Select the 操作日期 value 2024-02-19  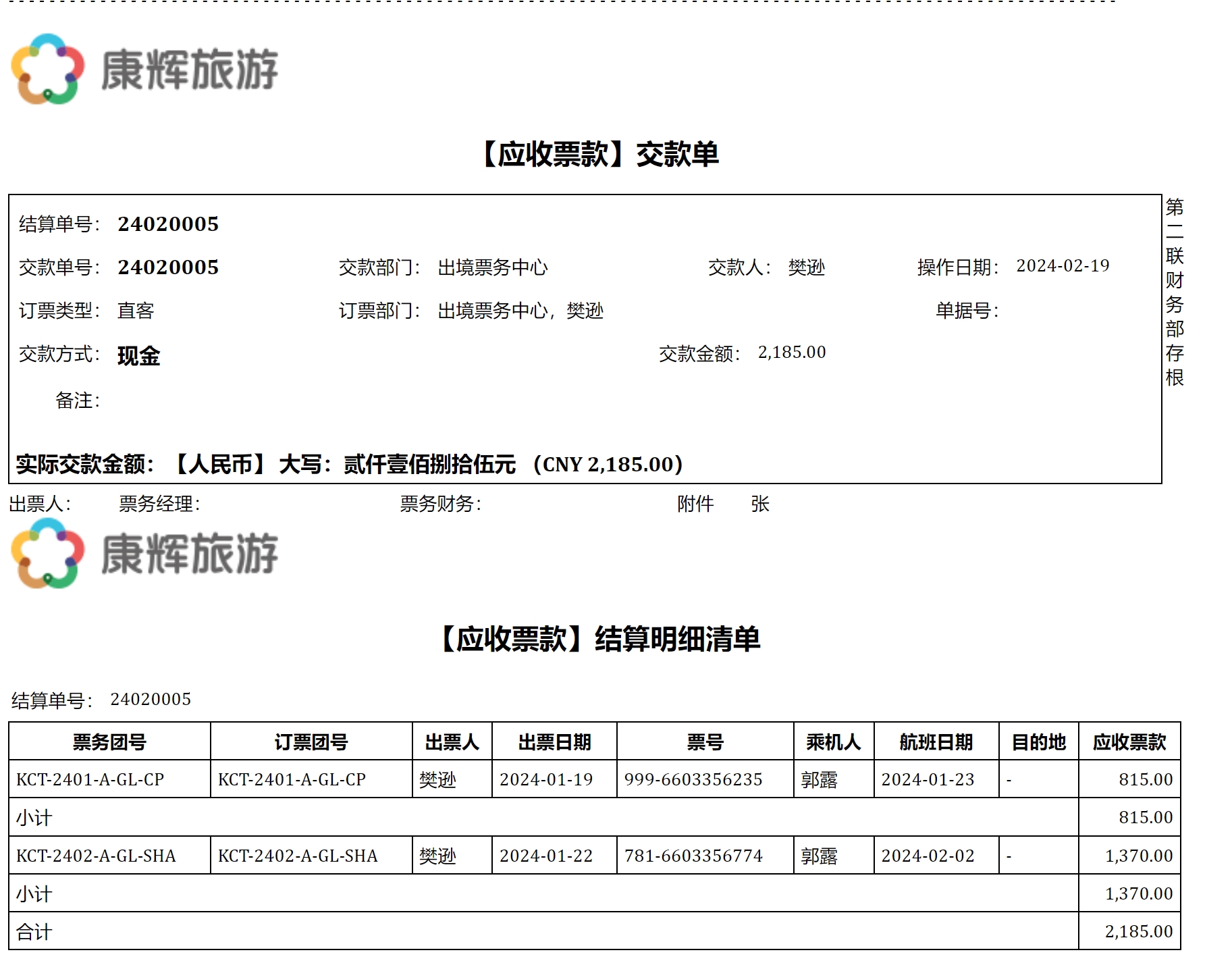click(1063, 266)
